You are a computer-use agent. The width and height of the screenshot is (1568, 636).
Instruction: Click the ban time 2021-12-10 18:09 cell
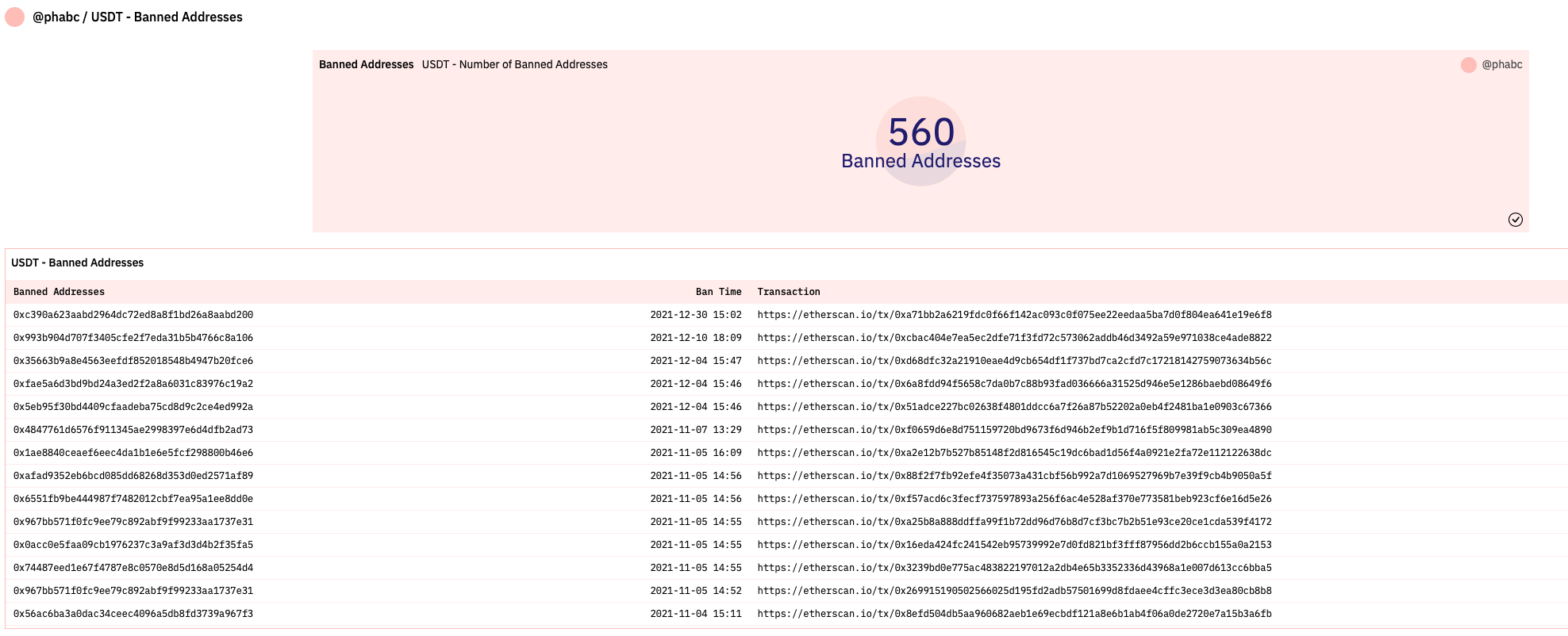pyautogui.click(x=695, y=338)
